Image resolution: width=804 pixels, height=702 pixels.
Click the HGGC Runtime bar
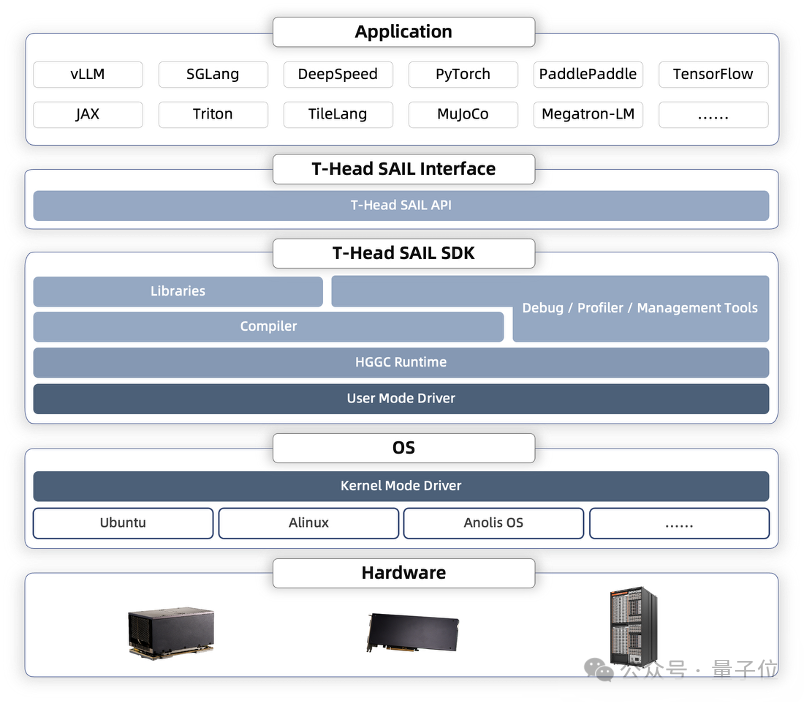click(x=401, y=363)
